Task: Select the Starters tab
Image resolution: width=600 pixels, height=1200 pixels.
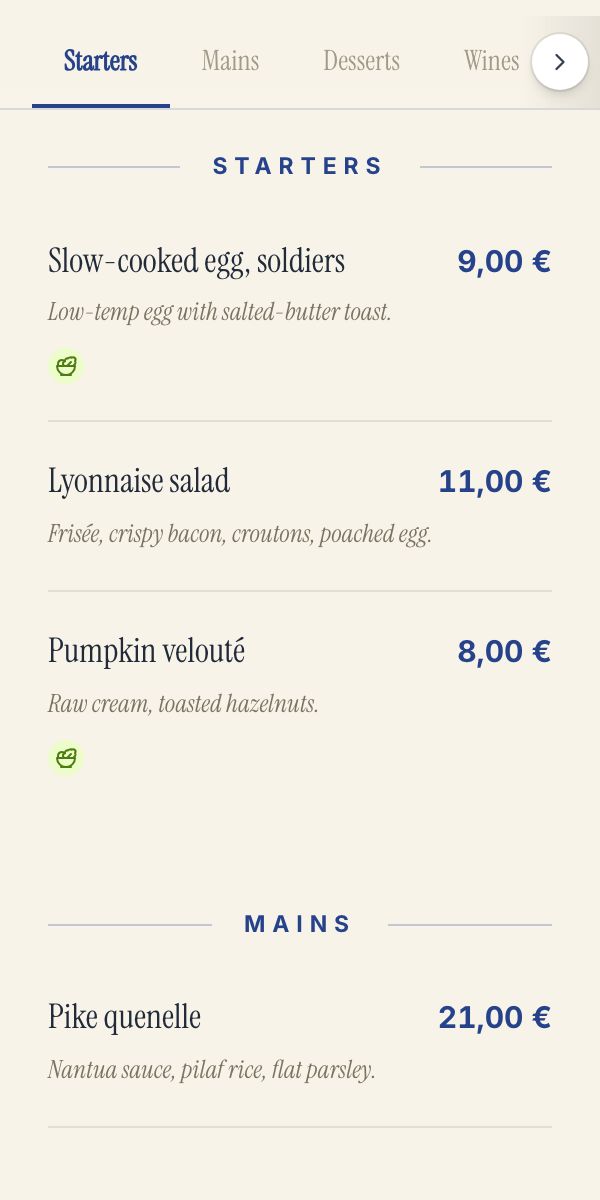Action: [x=101, y=61]
